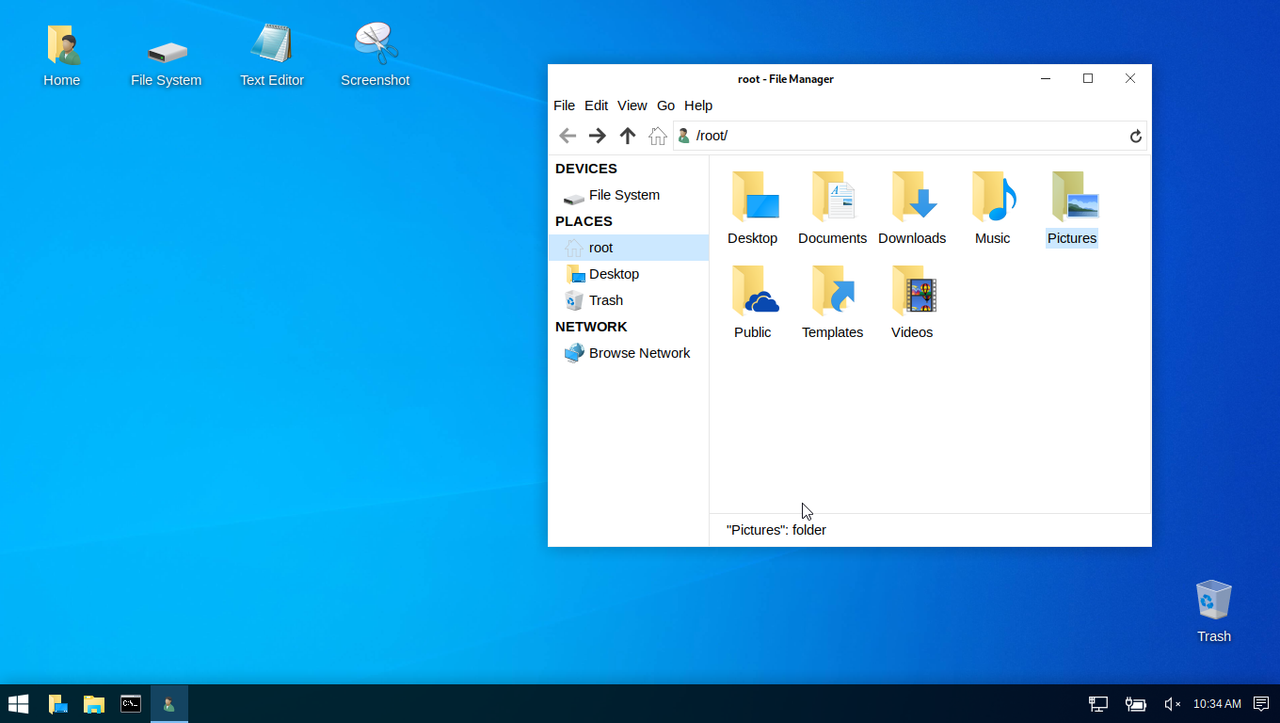Open the Videos folder
1280x723 pixels.
pyautogui.click(x=911, y=294)
